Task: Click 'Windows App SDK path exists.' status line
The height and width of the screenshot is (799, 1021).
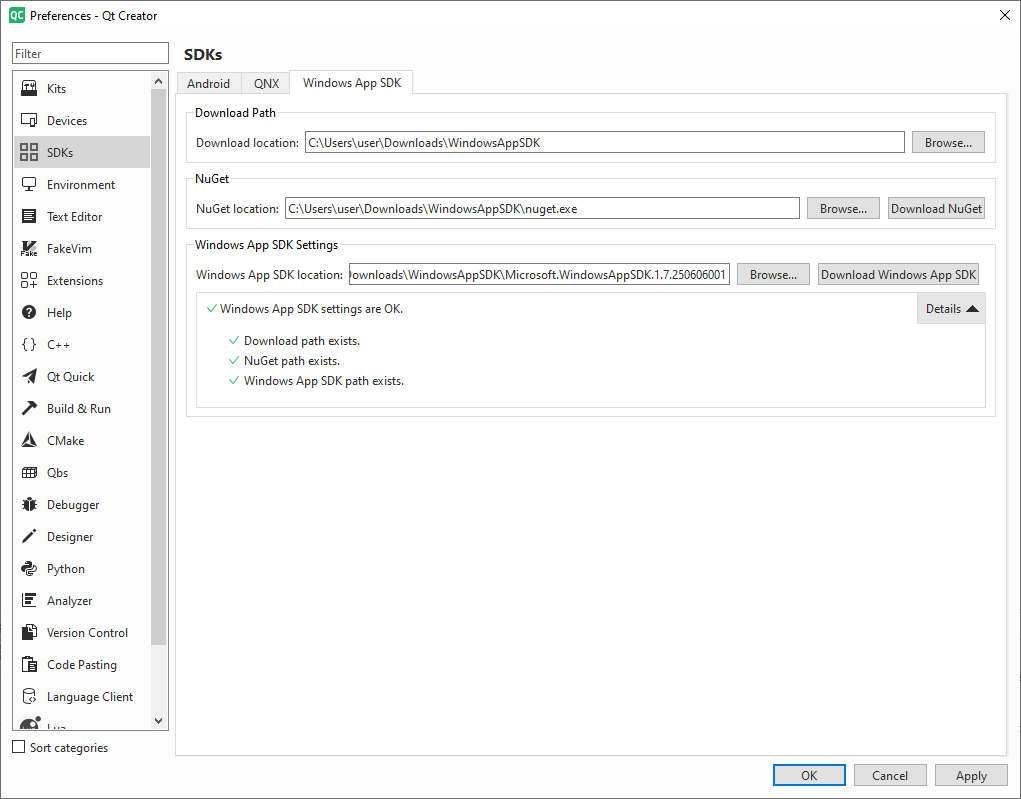Action: coord(324,381)
